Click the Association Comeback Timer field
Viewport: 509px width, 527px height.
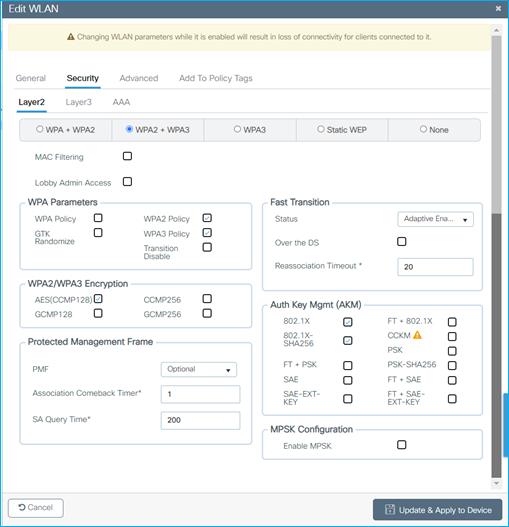[x=200, y=394]
